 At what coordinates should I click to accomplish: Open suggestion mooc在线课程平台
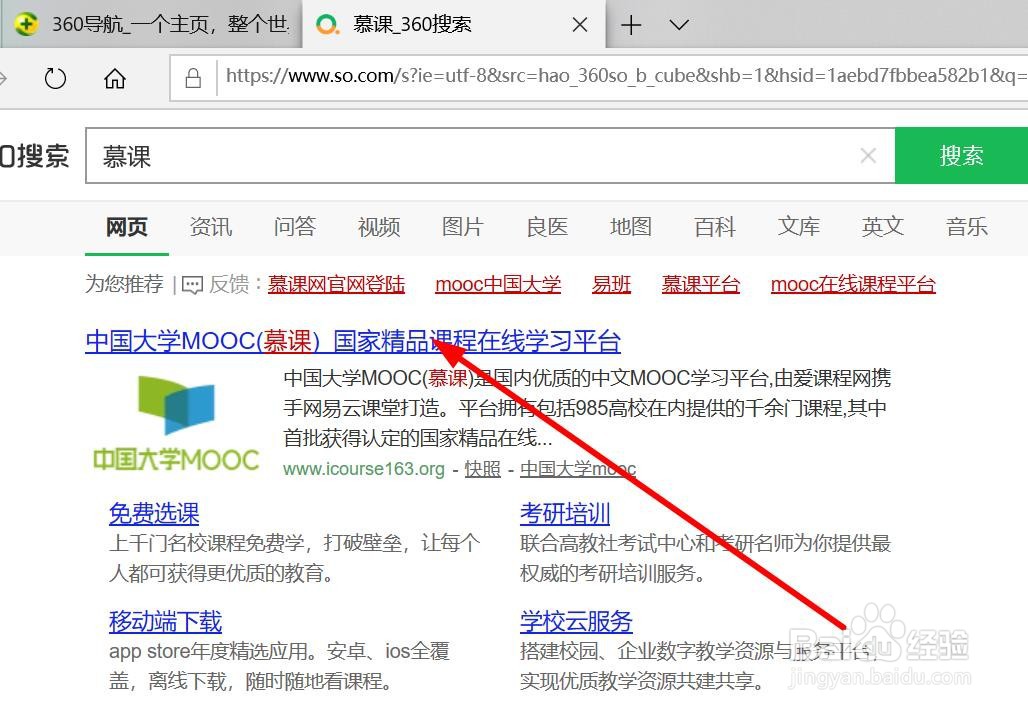(x=853, y=284)
